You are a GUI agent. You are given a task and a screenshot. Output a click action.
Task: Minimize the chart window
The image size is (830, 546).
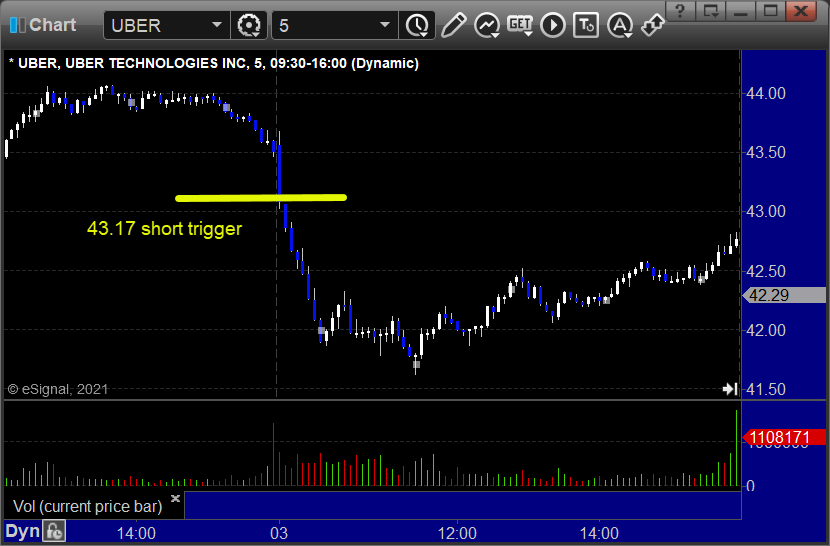pos(740,11)
